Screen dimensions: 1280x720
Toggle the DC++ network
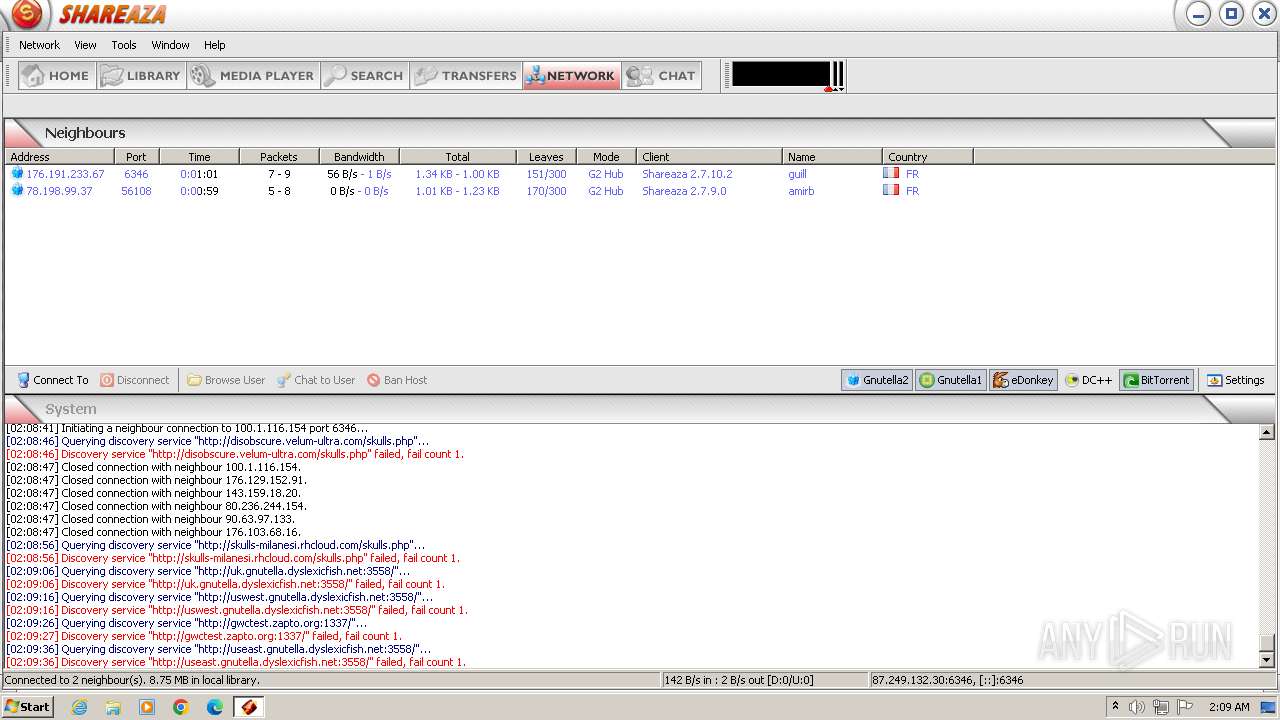pyautogui.click(x=1088, y=380)
